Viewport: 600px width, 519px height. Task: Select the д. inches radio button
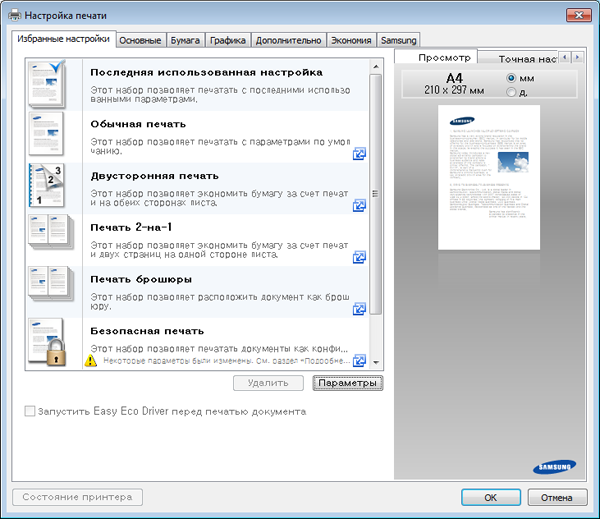coord(512,92)
